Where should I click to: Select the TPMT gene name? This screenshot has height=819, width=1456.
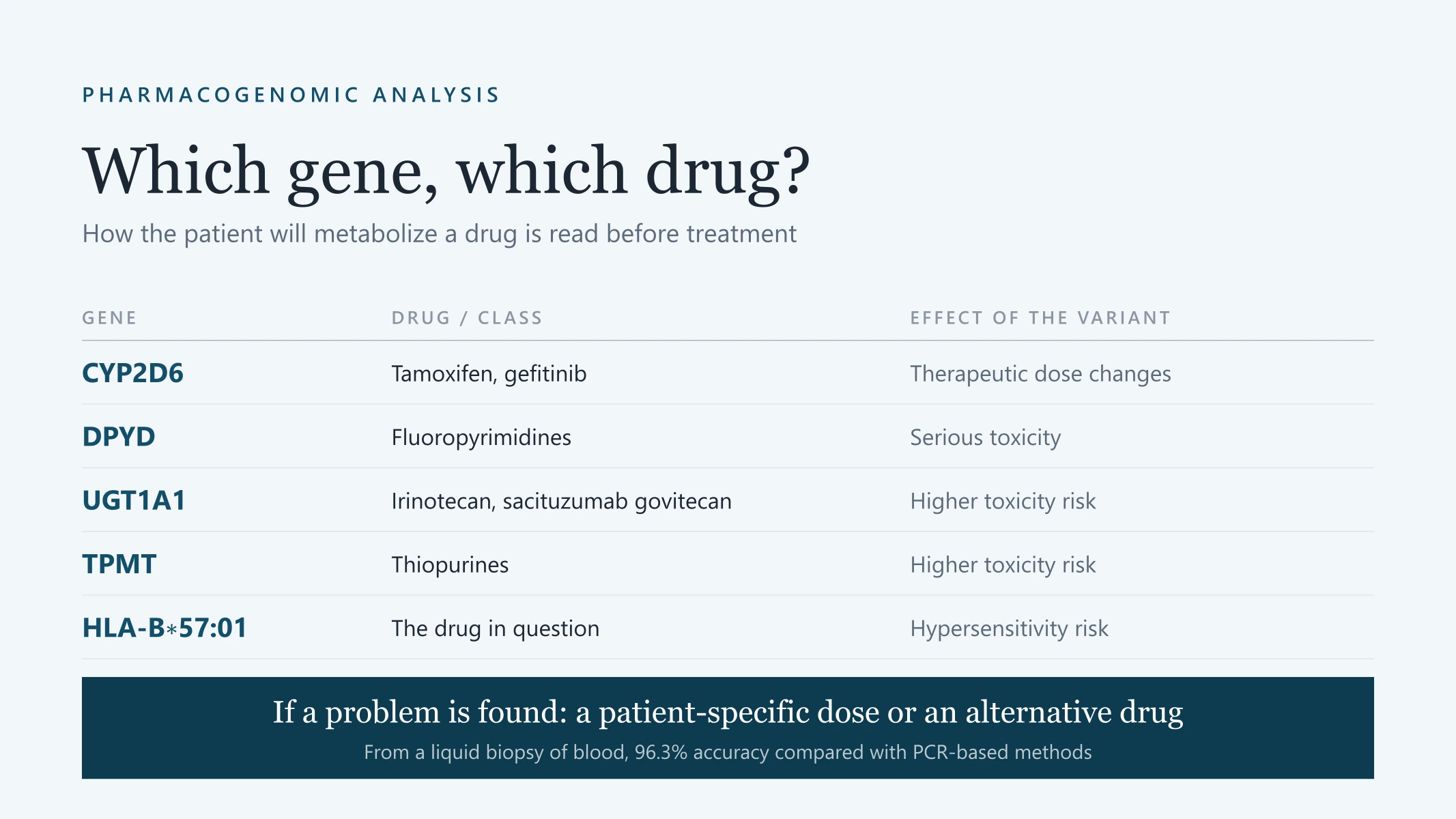119,564
